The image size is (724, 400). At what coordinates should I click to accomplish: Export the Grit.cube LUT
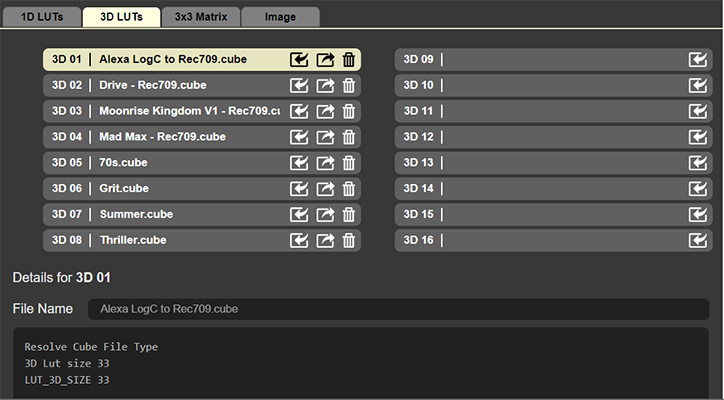pos(325,188)
